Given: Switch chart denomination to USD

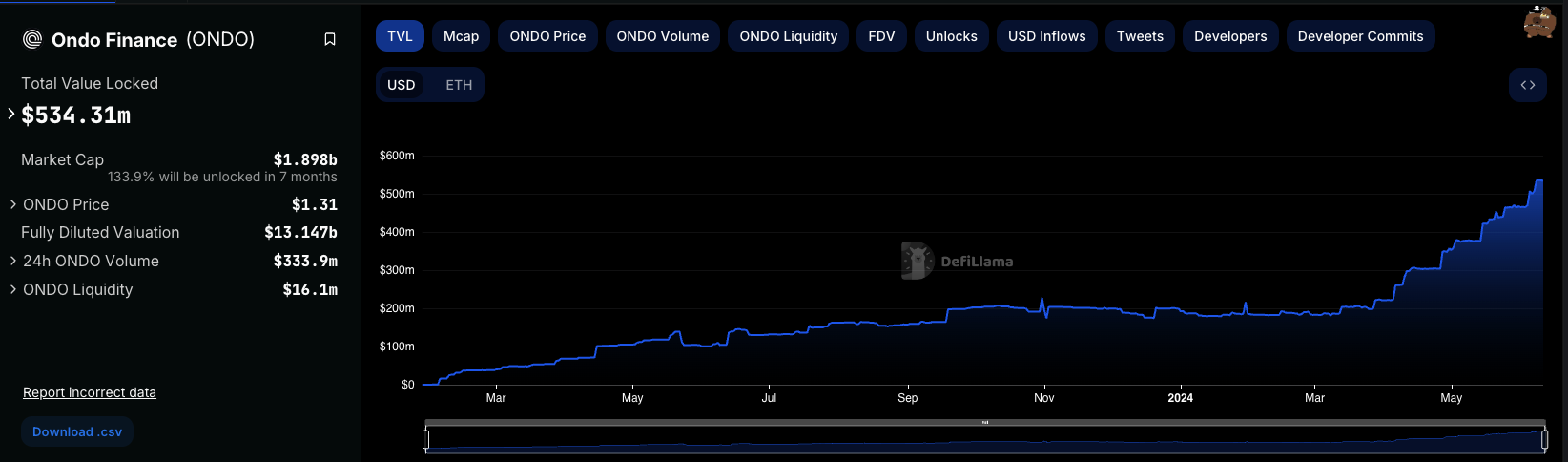Looking at the screenshot, I should pyautogui.click(x=402, y=85).
